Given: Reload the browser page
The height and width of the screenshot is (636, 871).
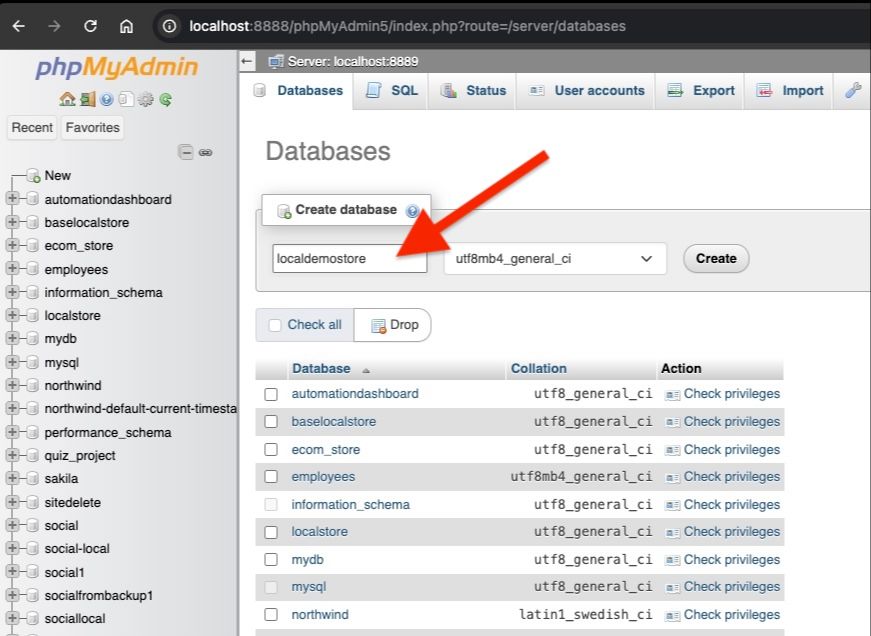Looking at the screenshot, I should 91,26.
